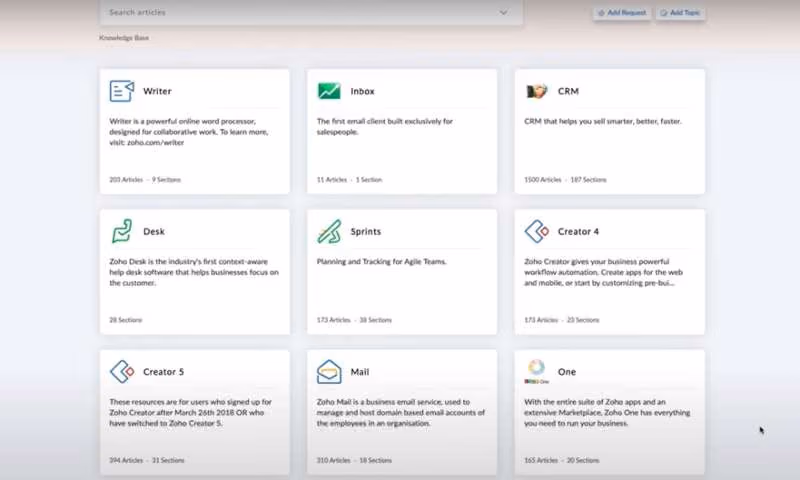Click the Inbox chart icon
Image resolution: width=800 pixels, height=480 pixels.
point(329,91)
